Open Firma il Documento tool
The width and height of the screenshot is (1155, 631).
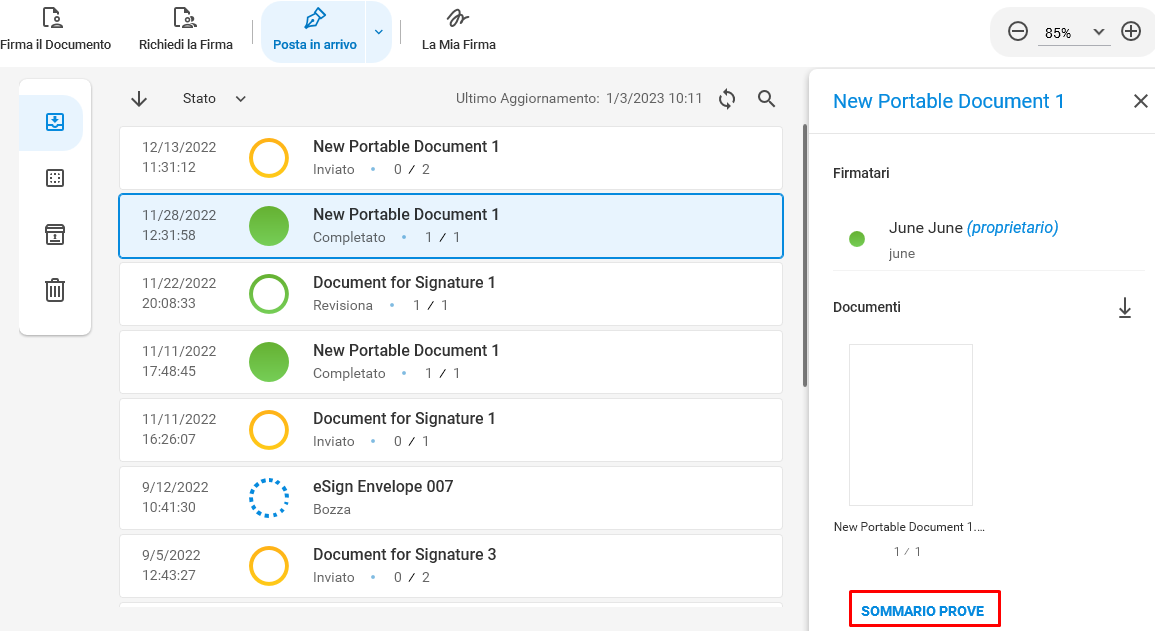tap(55, 31)
